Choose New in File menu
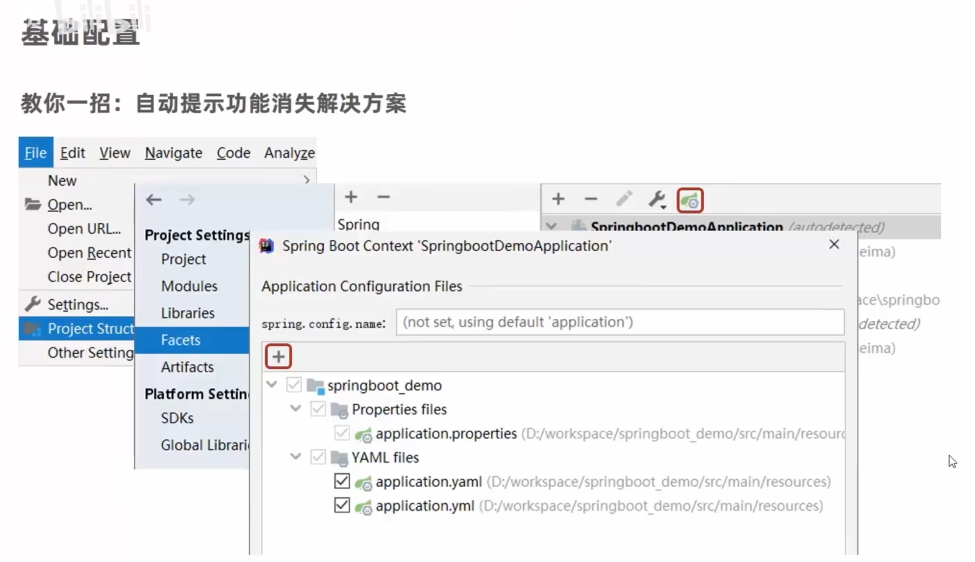 tap(62, 180)
